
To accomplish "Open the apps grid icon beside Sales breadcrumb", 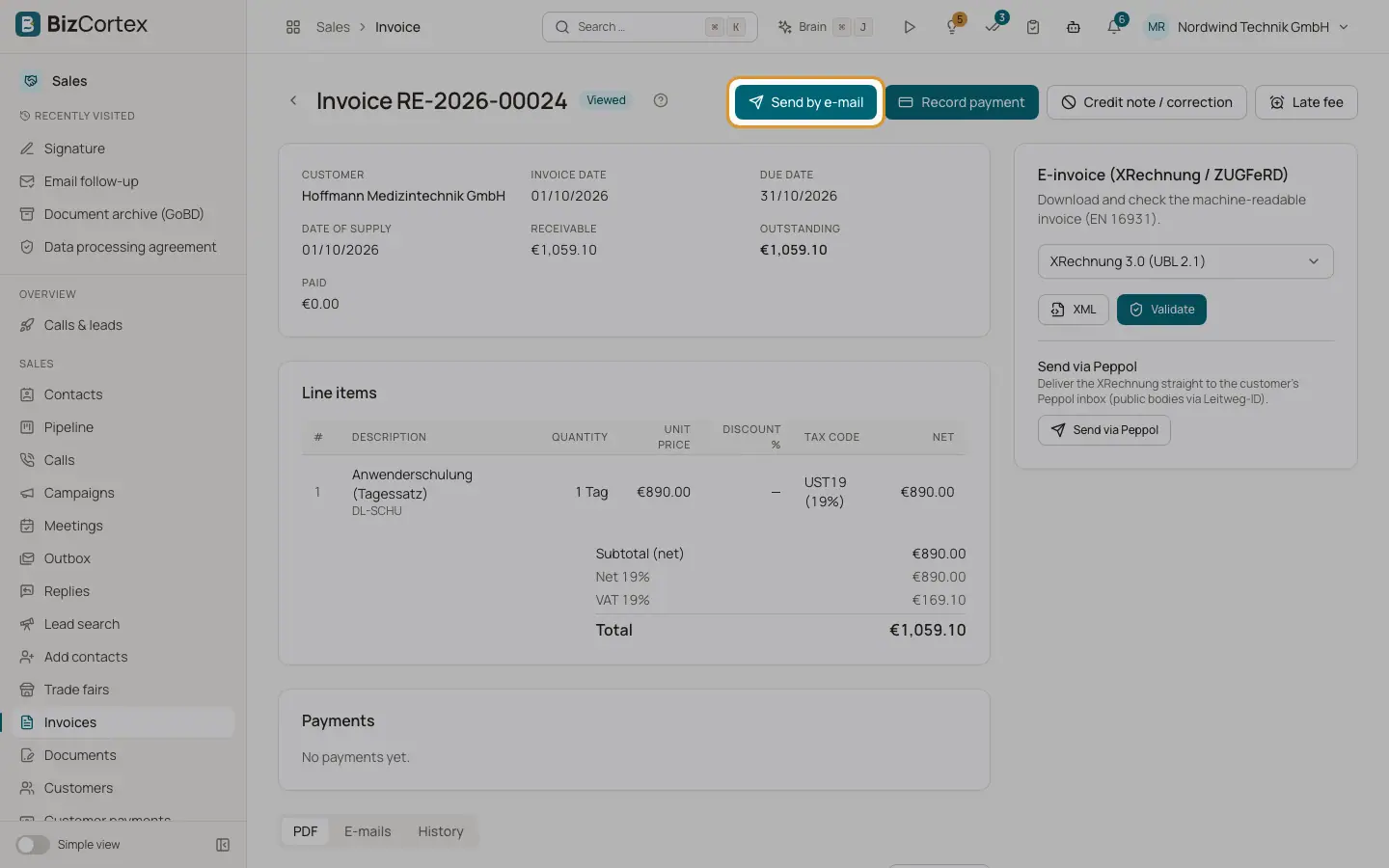I will pyautogui.click(x=293, y=27).
